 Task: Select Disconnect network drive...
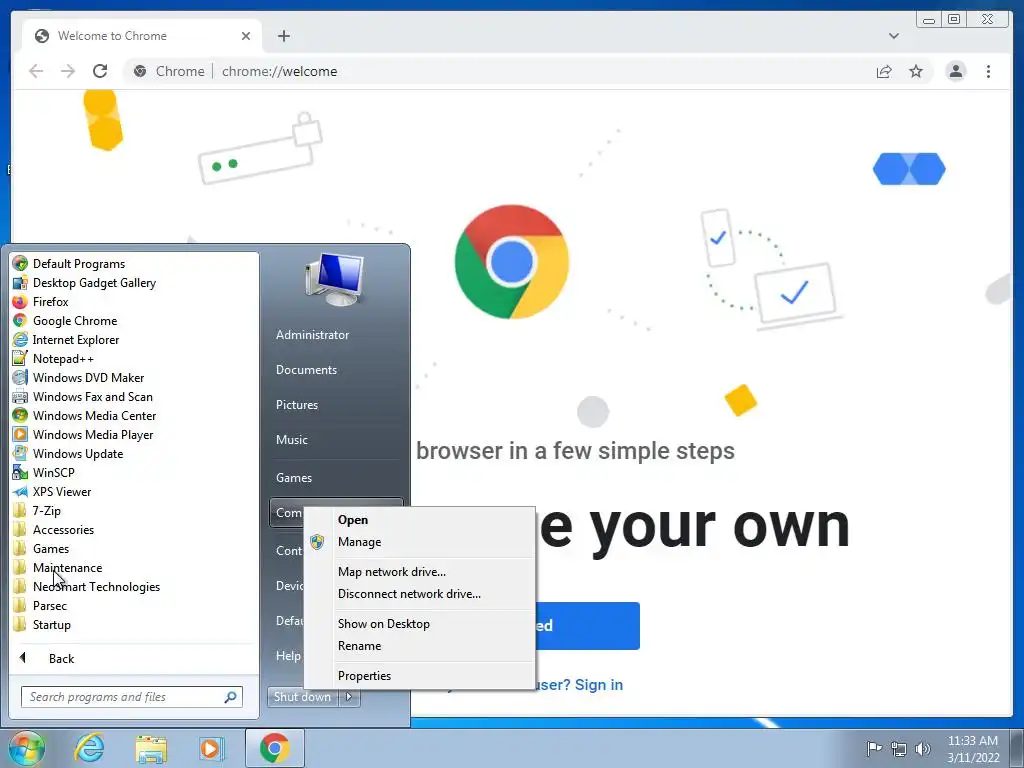coord(409,594)
